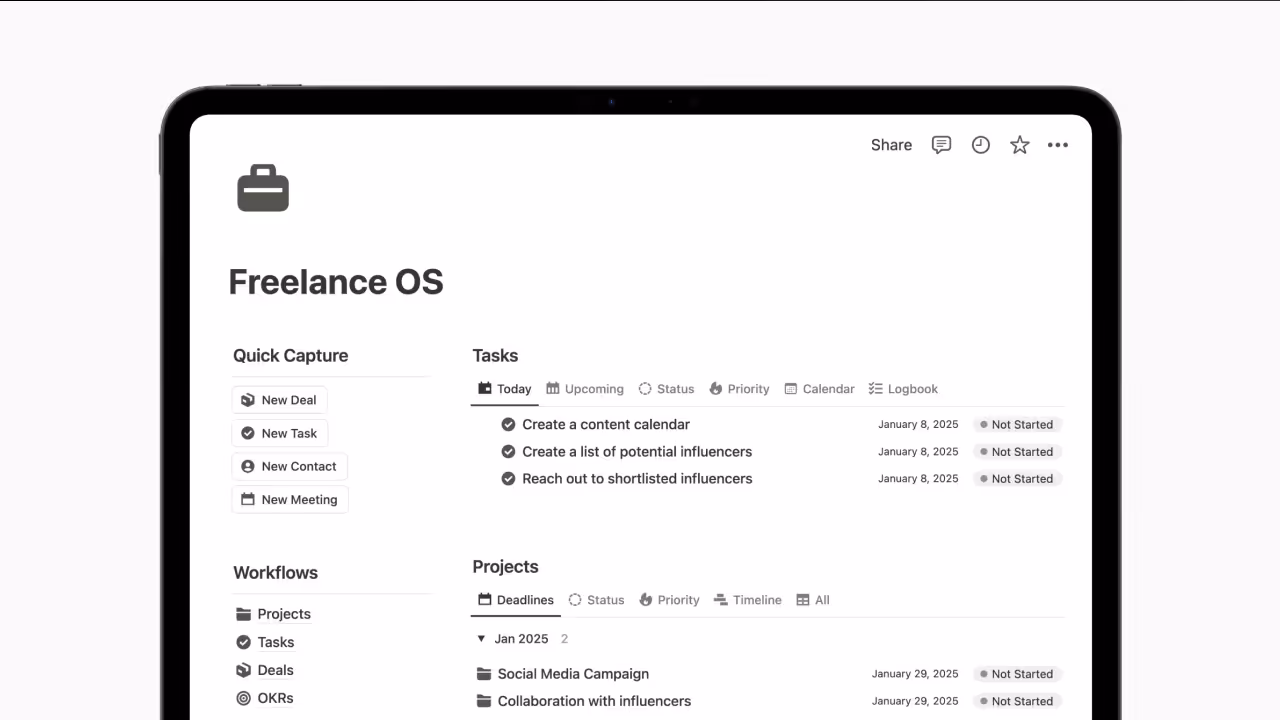Screen dimensions: 1280x720
Task: Click the briefcase page icon
Action: tap(262, 188)
